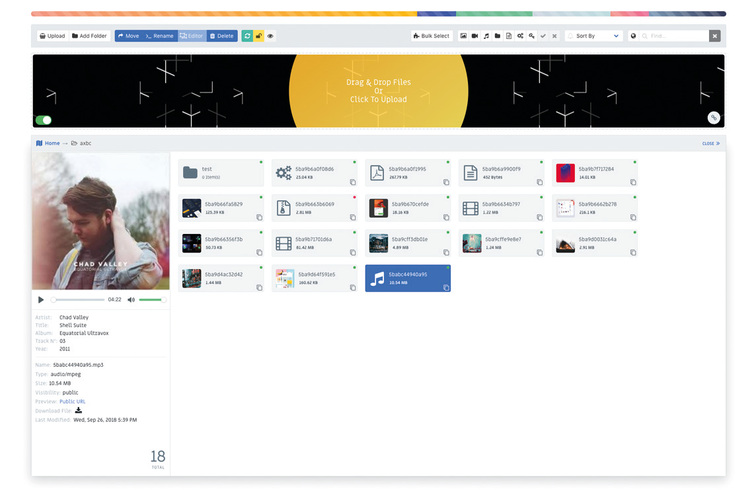Click the green refresh icon

247,36
